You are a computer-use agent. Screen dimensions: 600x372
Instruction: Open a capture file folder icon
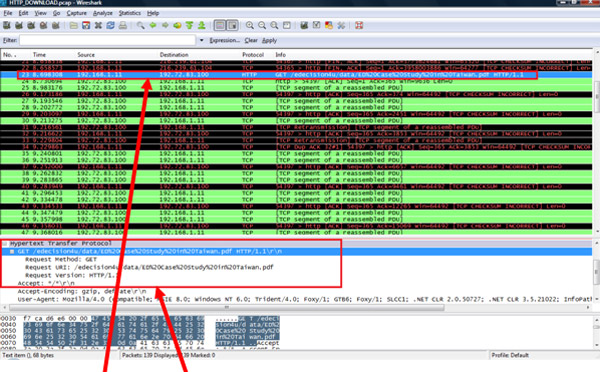(x=73, y=26)
